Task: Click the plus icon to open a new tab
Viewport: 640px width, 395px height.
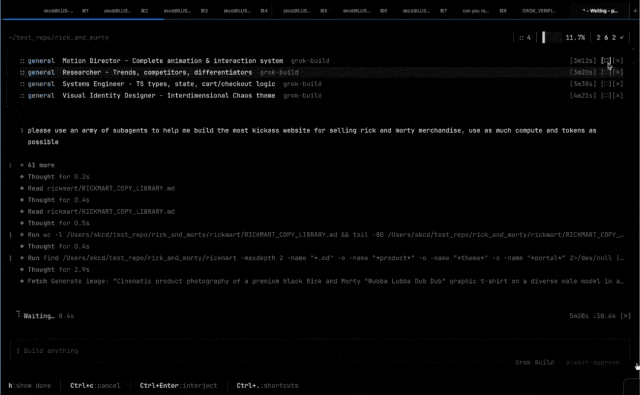Action: tap(635, 11)
